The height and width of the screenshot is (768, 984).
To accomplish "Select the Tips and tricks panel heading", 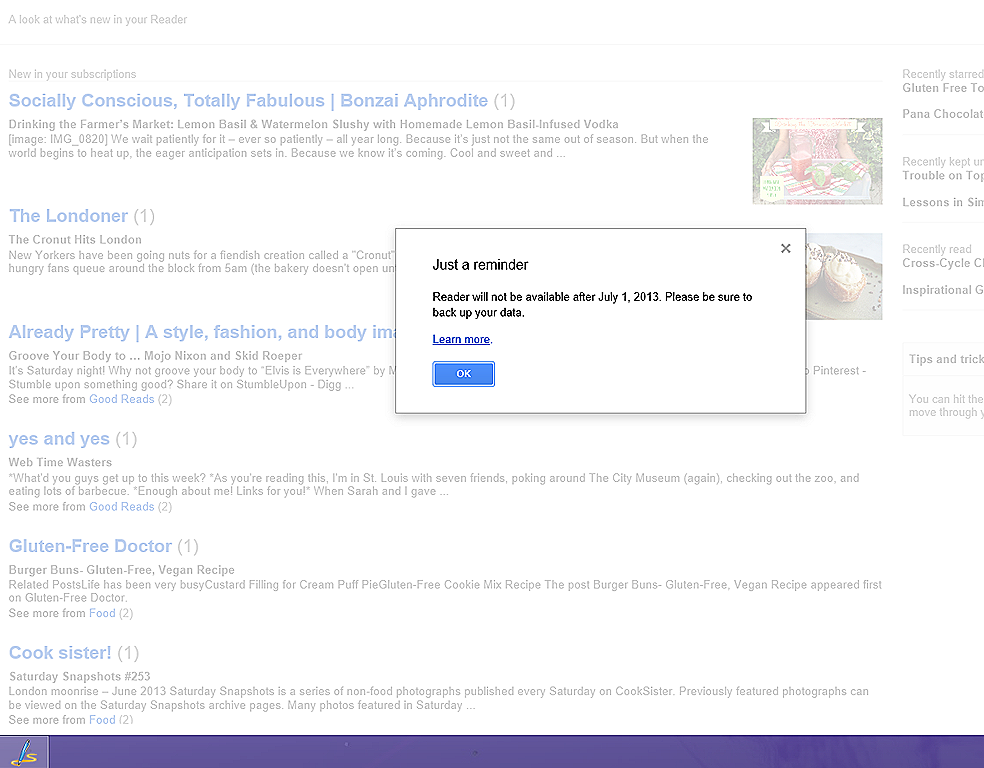I will click(x=946, y=359).
